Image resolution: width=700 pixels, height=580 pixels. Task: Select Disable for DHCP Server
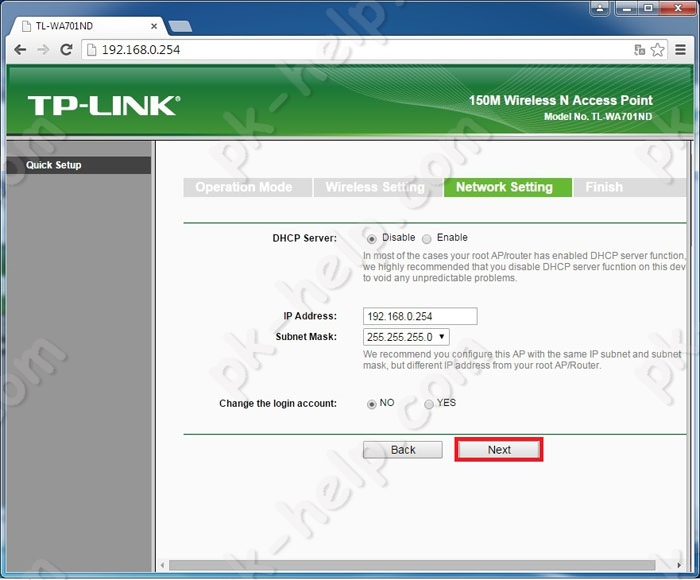tap(371, 239)
